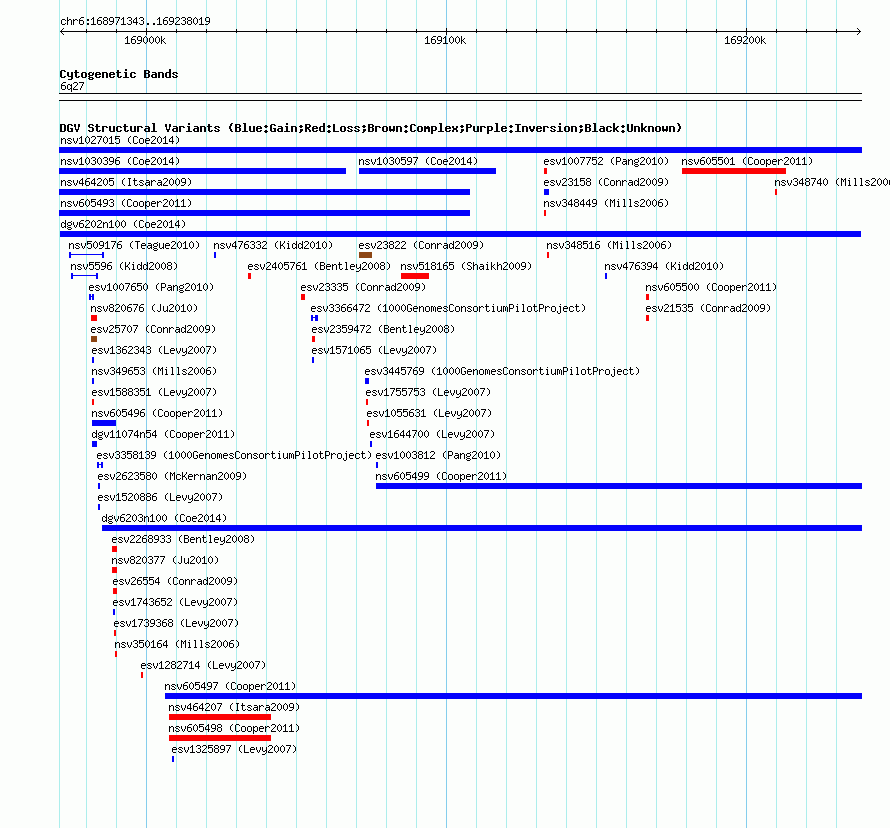Open variant nsv1027015 (Coe2014) label
Viewport: 890px width, 828px height.
[120, 140]
